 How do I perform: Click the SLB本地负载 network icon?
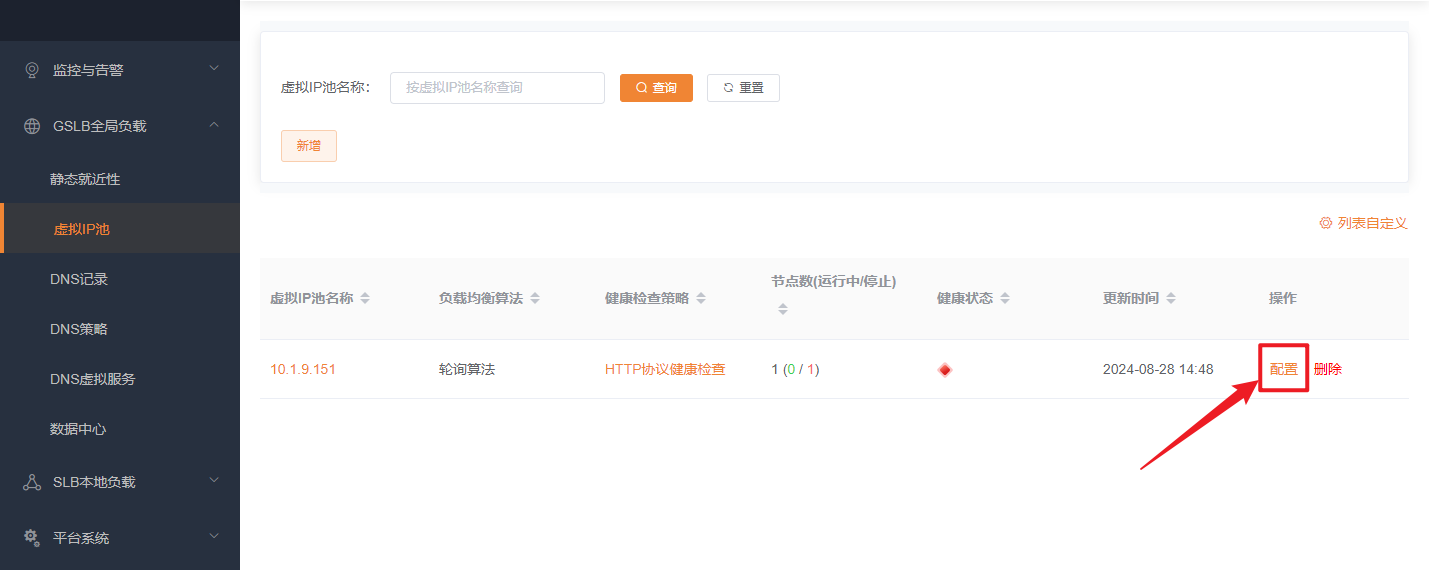click(32, 482)
